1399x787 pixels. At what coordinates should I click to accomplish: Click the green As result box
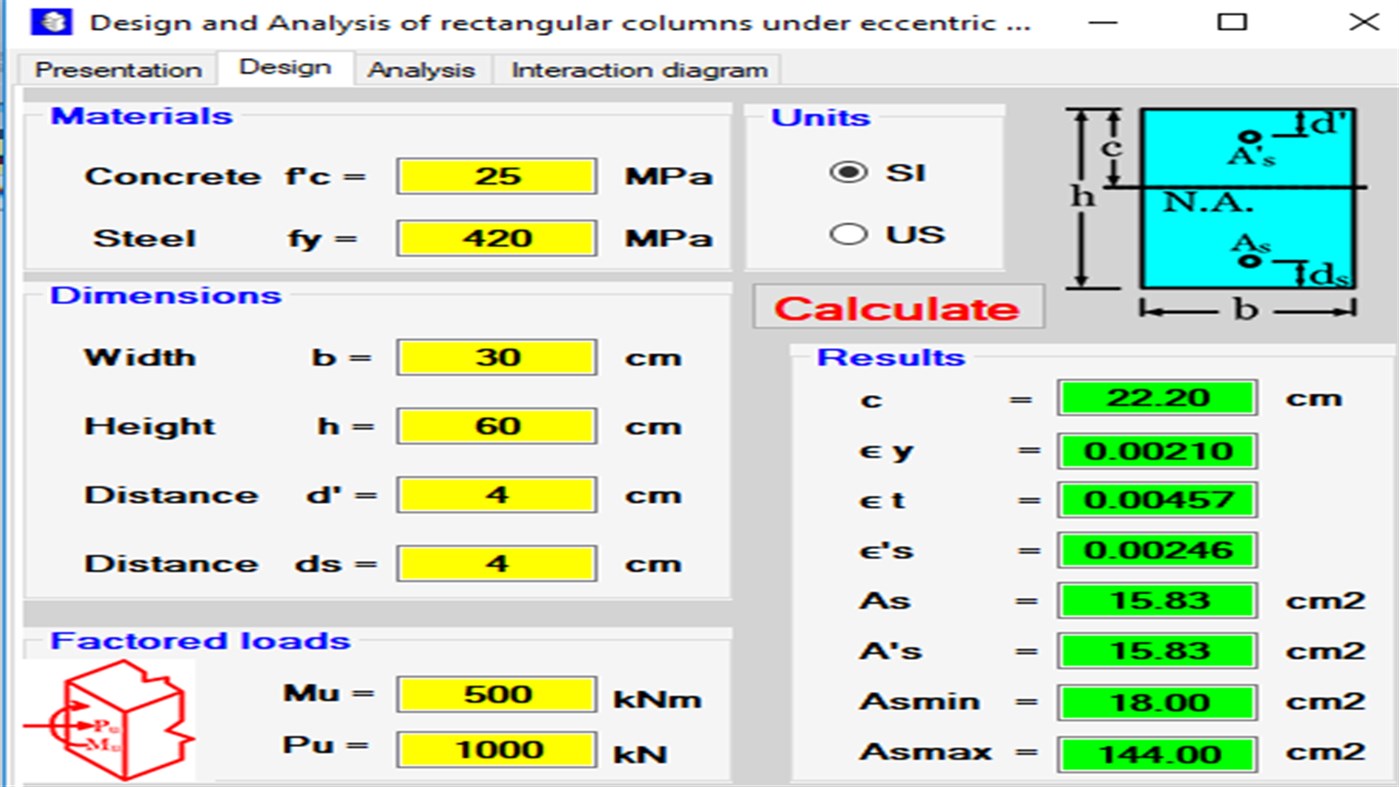coord(1156,600)
